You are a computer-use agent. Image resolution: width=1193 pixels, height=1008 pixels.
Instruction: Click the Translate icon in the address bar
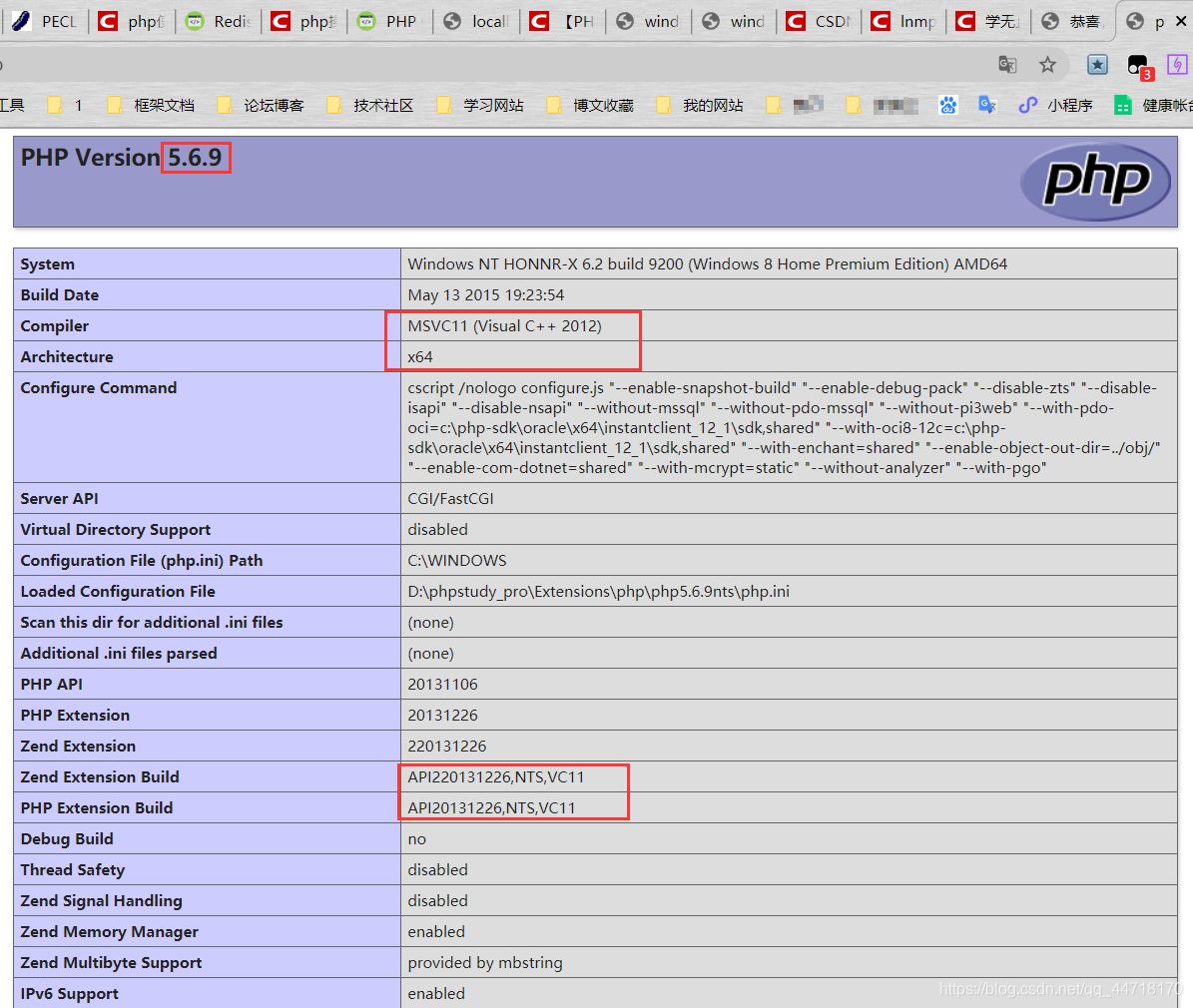(1007, 64)
